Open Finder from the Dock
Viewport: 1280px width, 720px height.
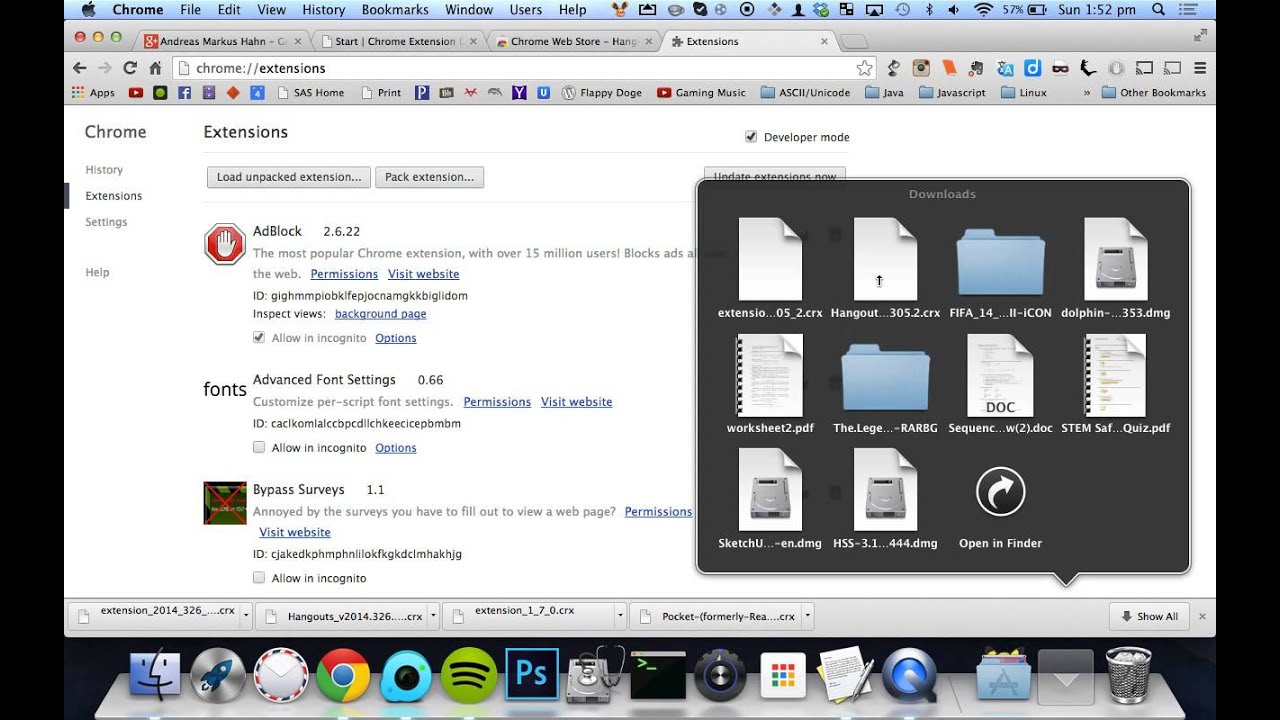(x=155, y=675)
